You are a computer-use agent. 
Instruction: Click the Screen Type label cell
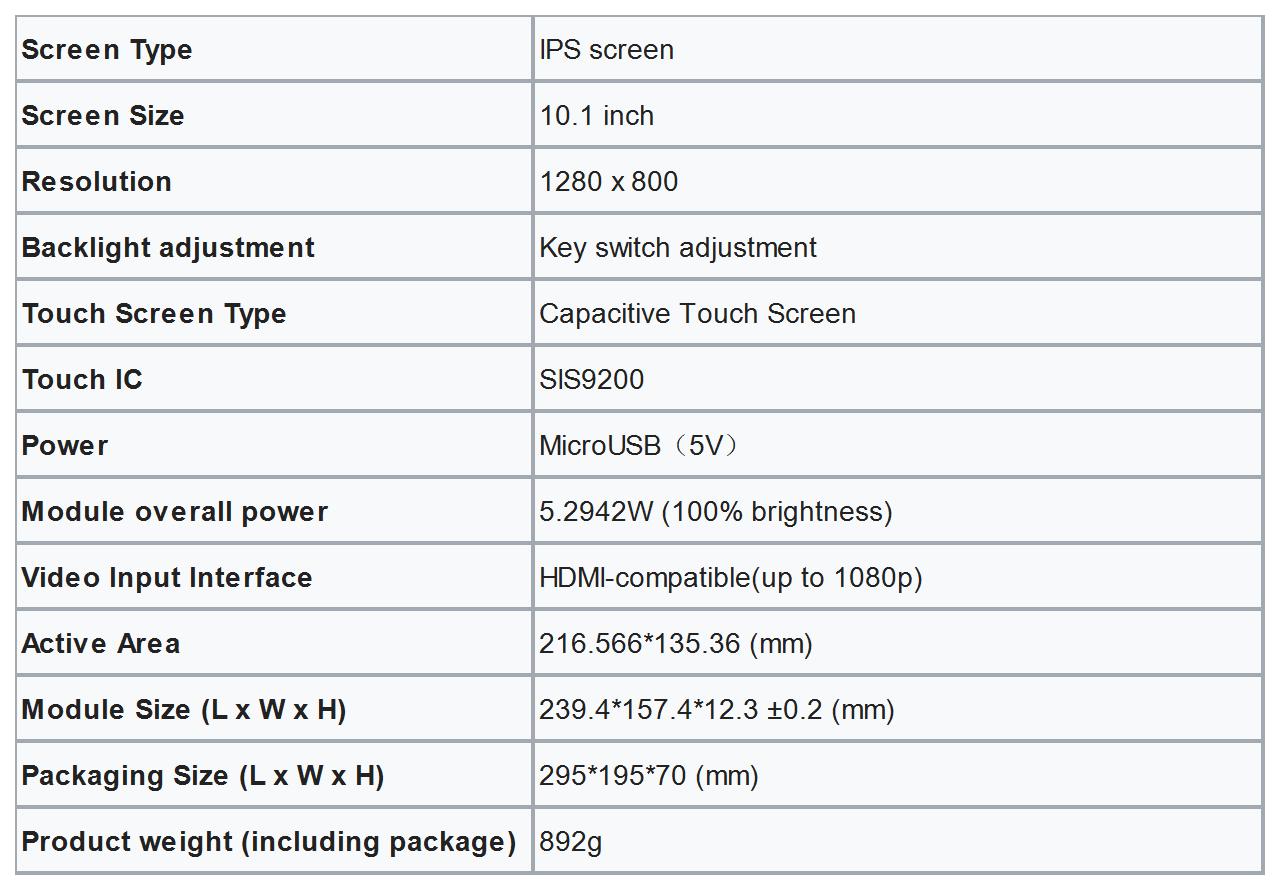pyautogui.click(x=107, y=50)
